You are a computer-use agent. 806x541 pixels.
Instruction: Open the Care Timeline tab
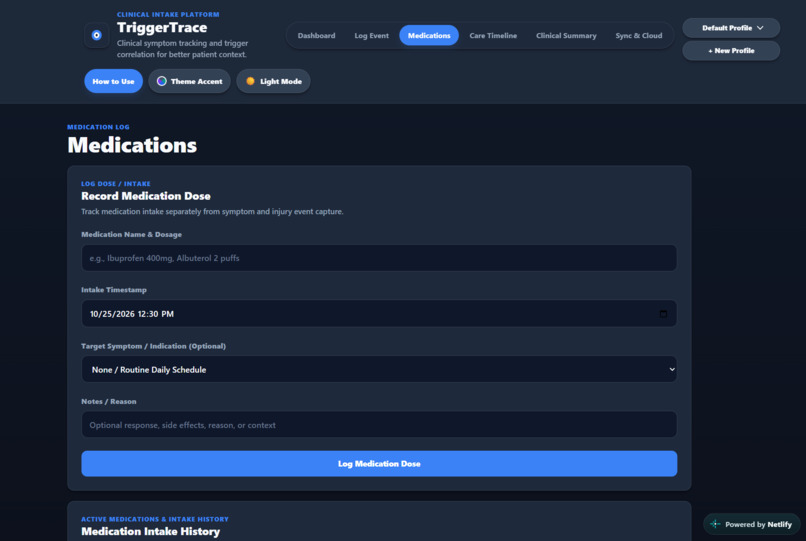[x=493, y=35]
